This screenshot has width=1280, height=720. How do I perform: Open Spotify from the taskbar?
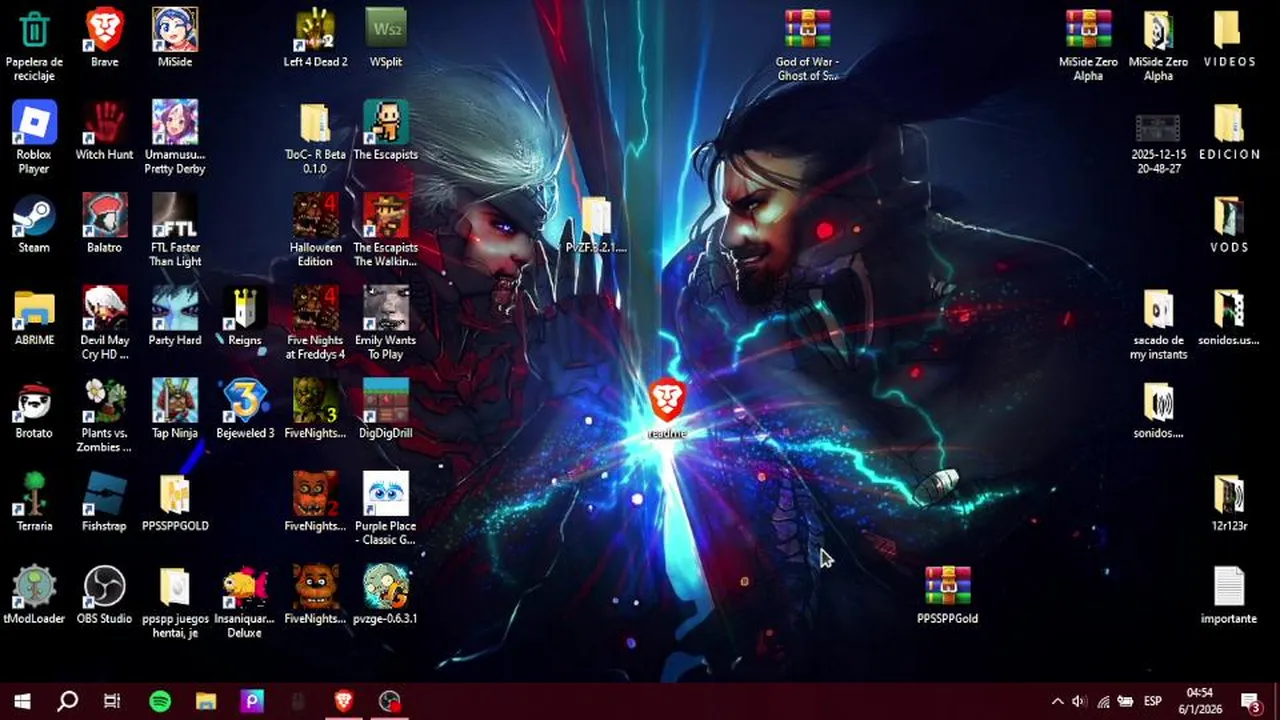(160, 701)
